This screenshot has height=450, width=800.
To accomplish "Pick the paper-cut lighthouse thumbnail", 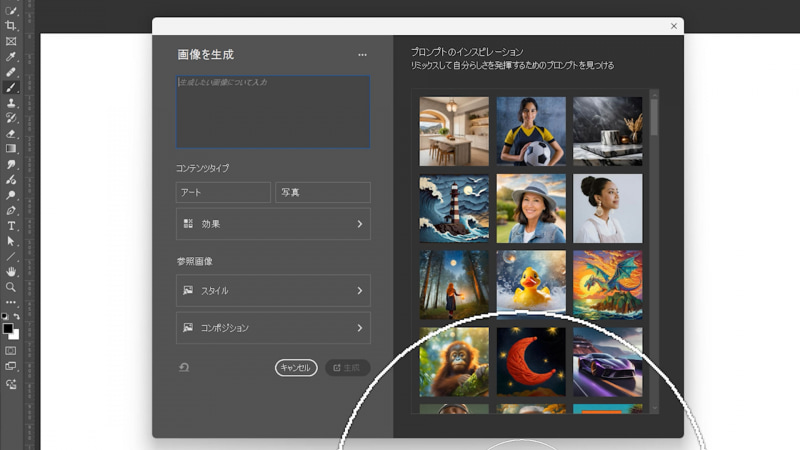I will (454, 208).
